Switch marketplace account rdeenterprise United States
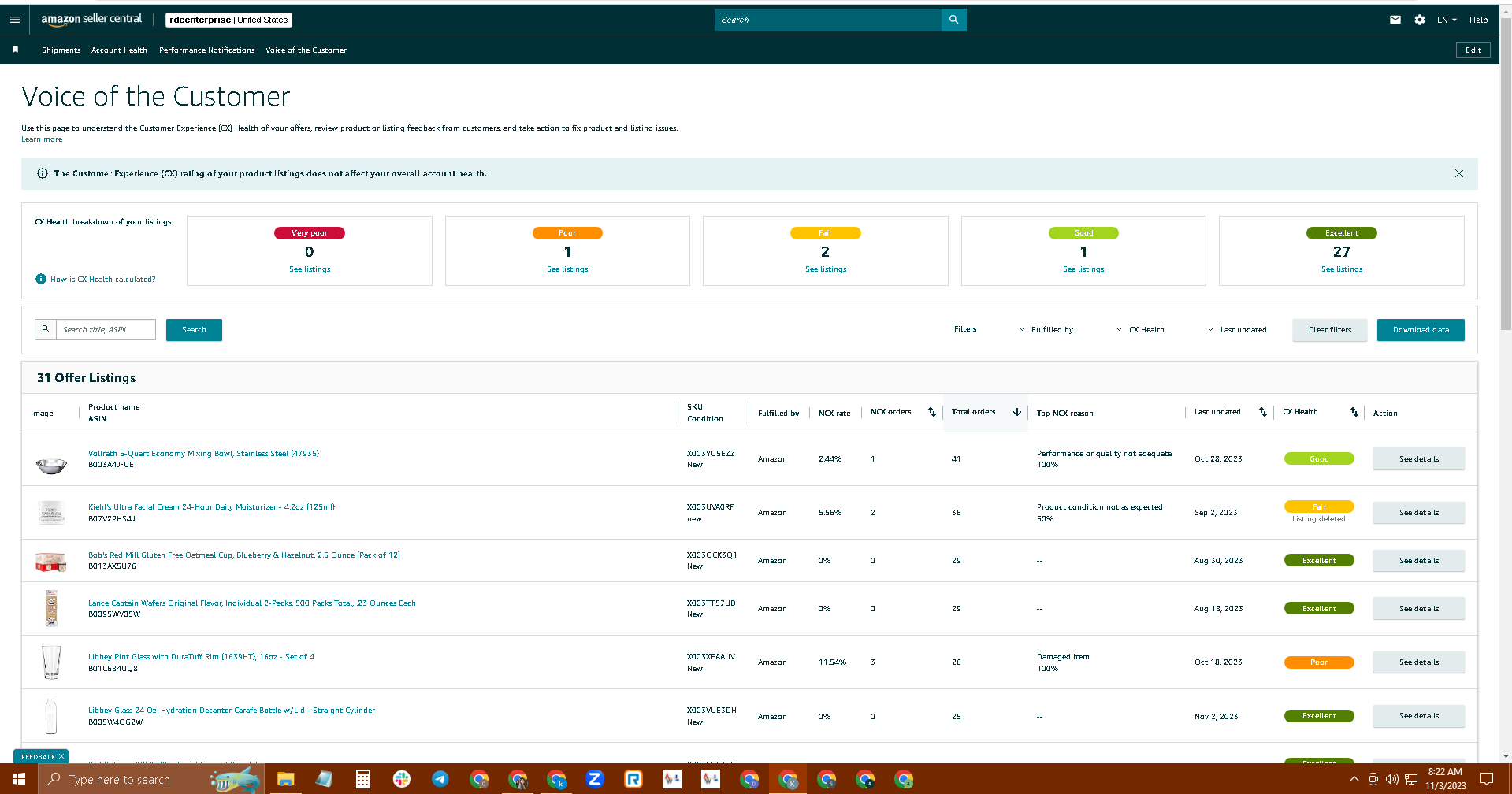 pyautogui.click(x=228, y=20)
